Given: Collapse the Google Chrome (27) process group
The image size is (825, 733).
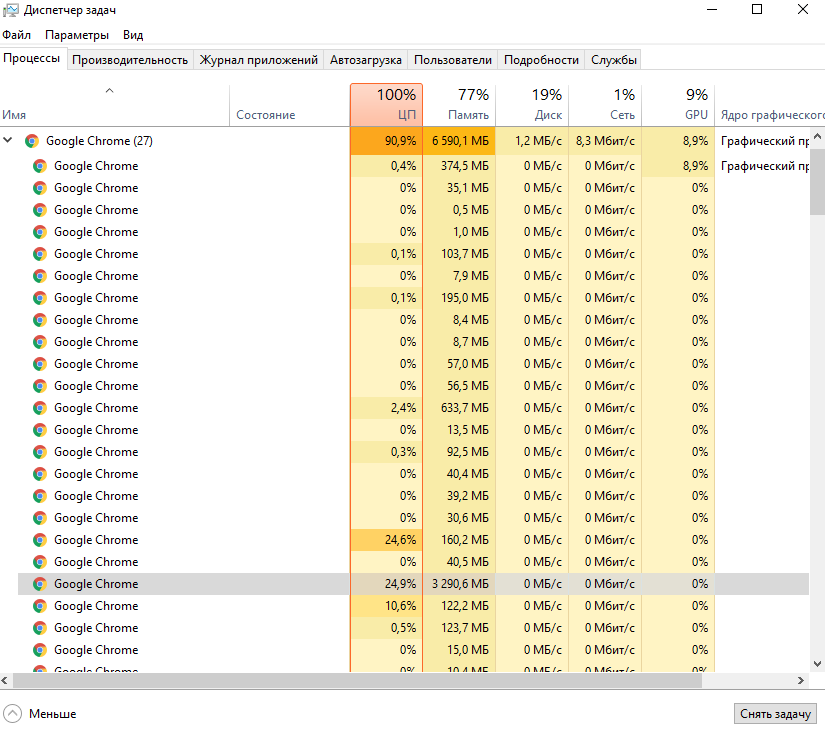Looking at the screenshot, I should (8, 140).
